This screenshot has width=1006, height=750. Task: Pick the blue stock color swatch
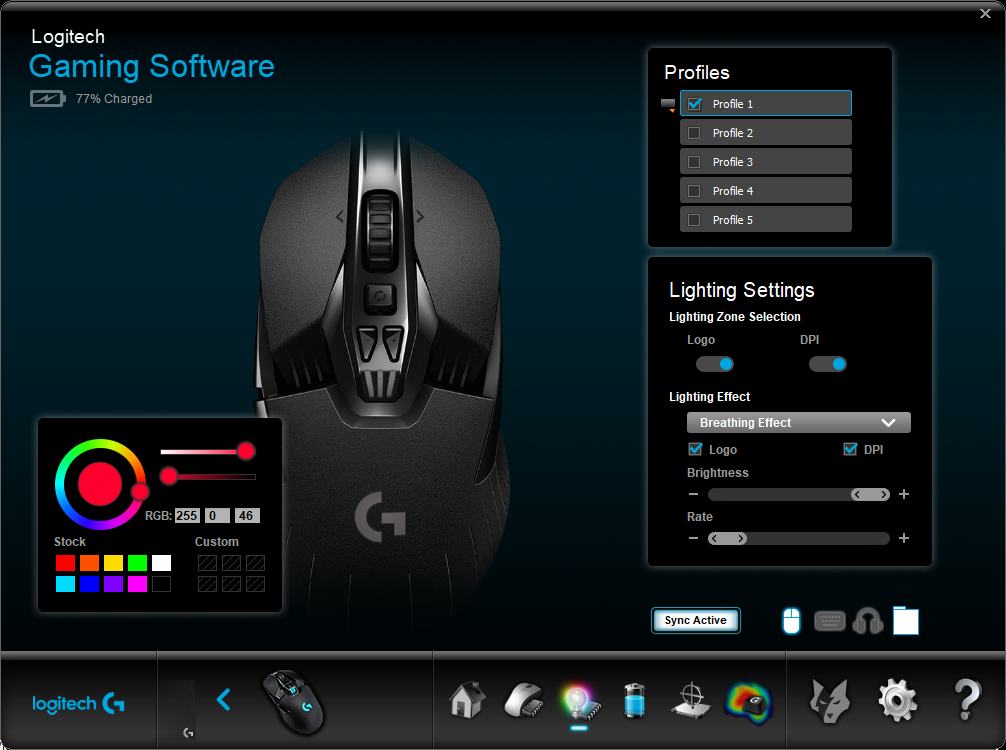tap(89, 584)
